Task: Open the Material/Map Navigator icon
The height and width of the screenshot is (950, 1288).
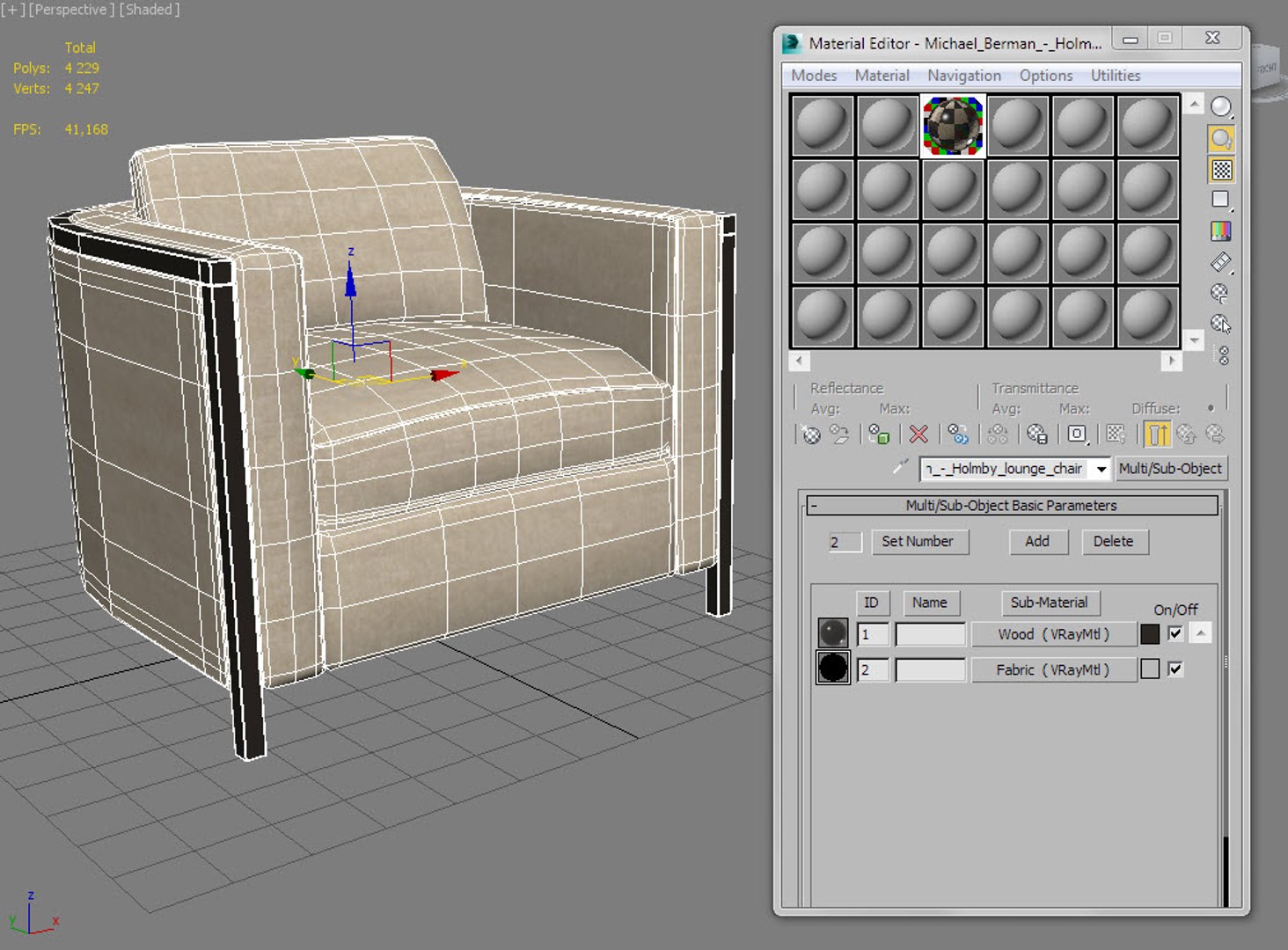Action: [1223, 354]
